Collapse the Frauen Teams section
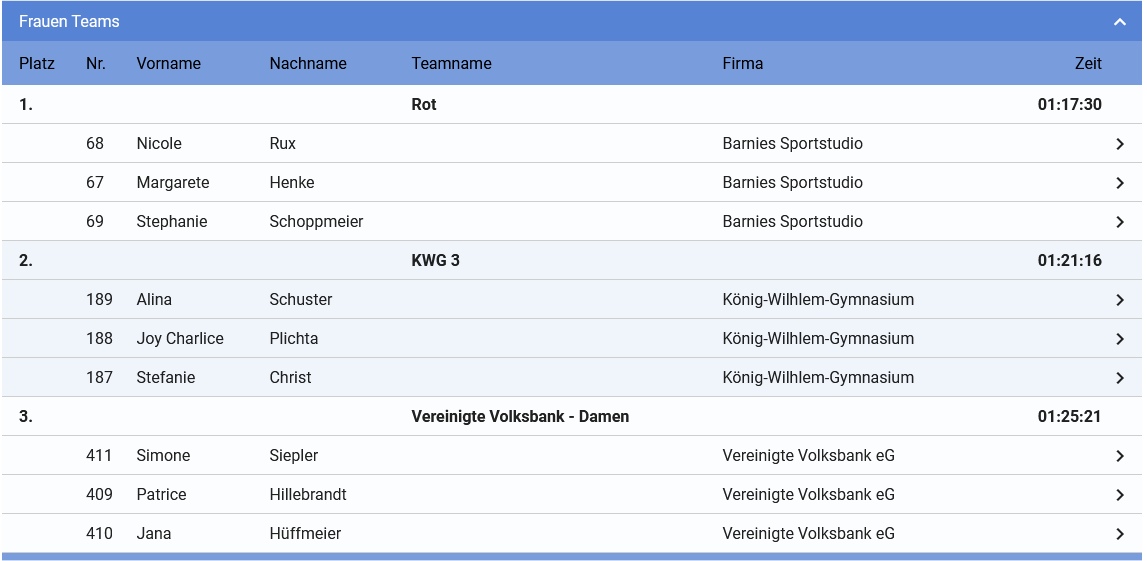Viewport: 1147px width, 561px height. pos(1119,22)
